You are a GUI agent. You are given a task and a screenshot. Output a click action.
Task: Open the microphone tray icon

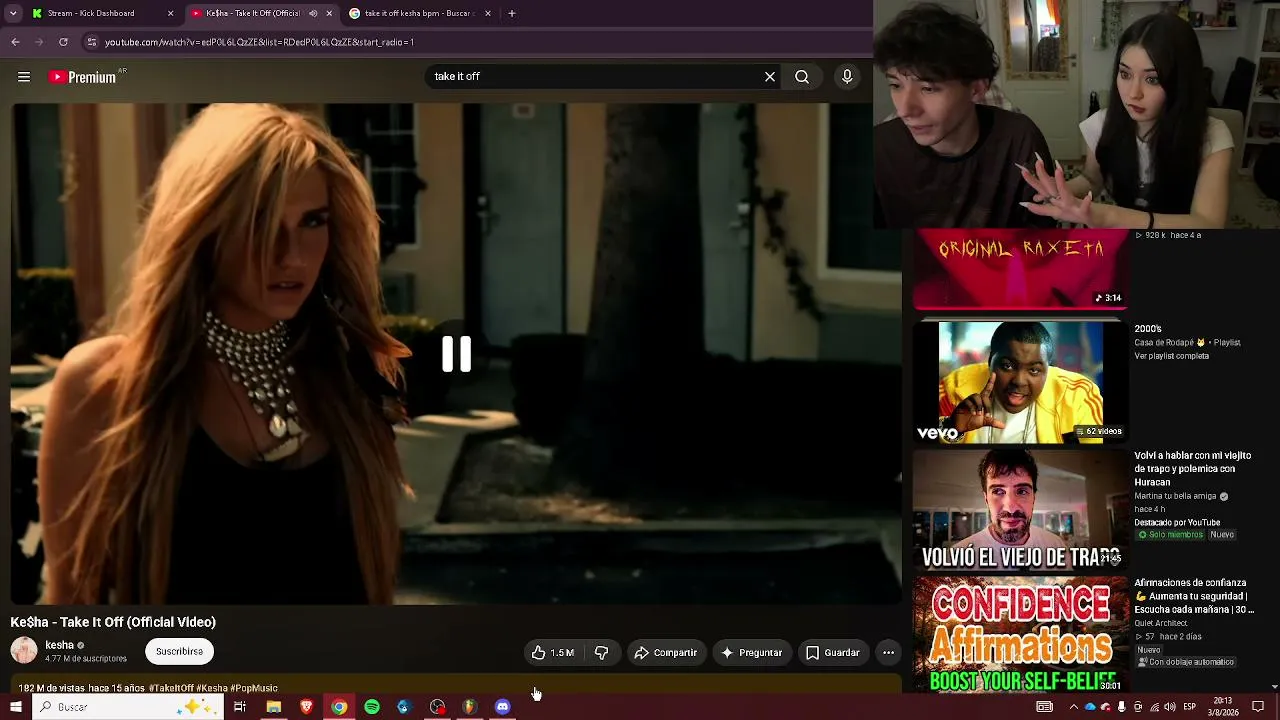(1121, 707)
